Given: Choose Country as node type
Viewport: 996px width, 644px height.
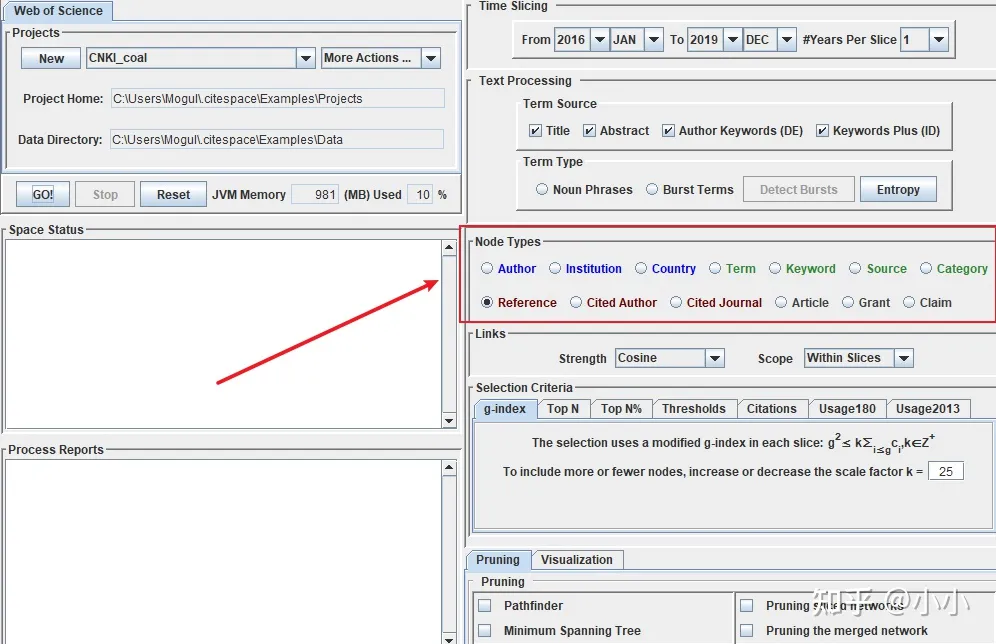Looking at the screenshot, I should (x=641, y=268).
